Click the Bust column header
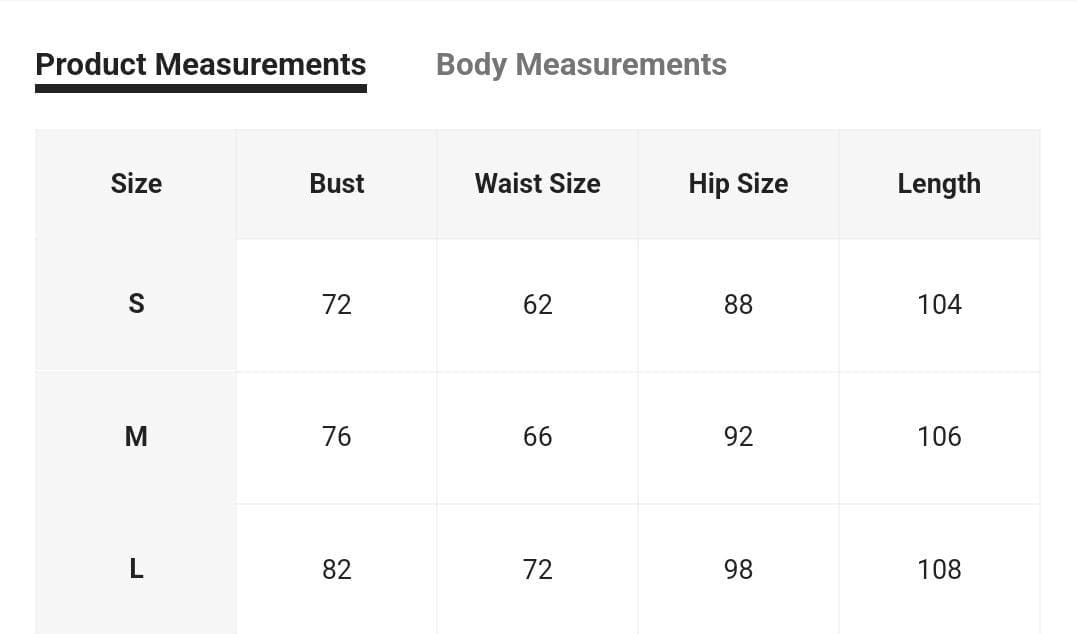The height and width of the screenshot is (634, 1077). click(337, 183)
